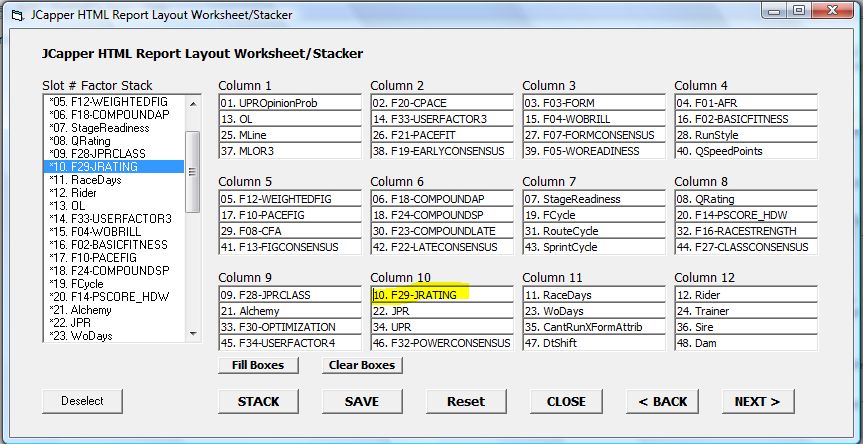The height and width of the screenshot is (444, 863).
Task: Select highlighted *10. F29-JRATING list item
Action: click(x=113, y=167)
